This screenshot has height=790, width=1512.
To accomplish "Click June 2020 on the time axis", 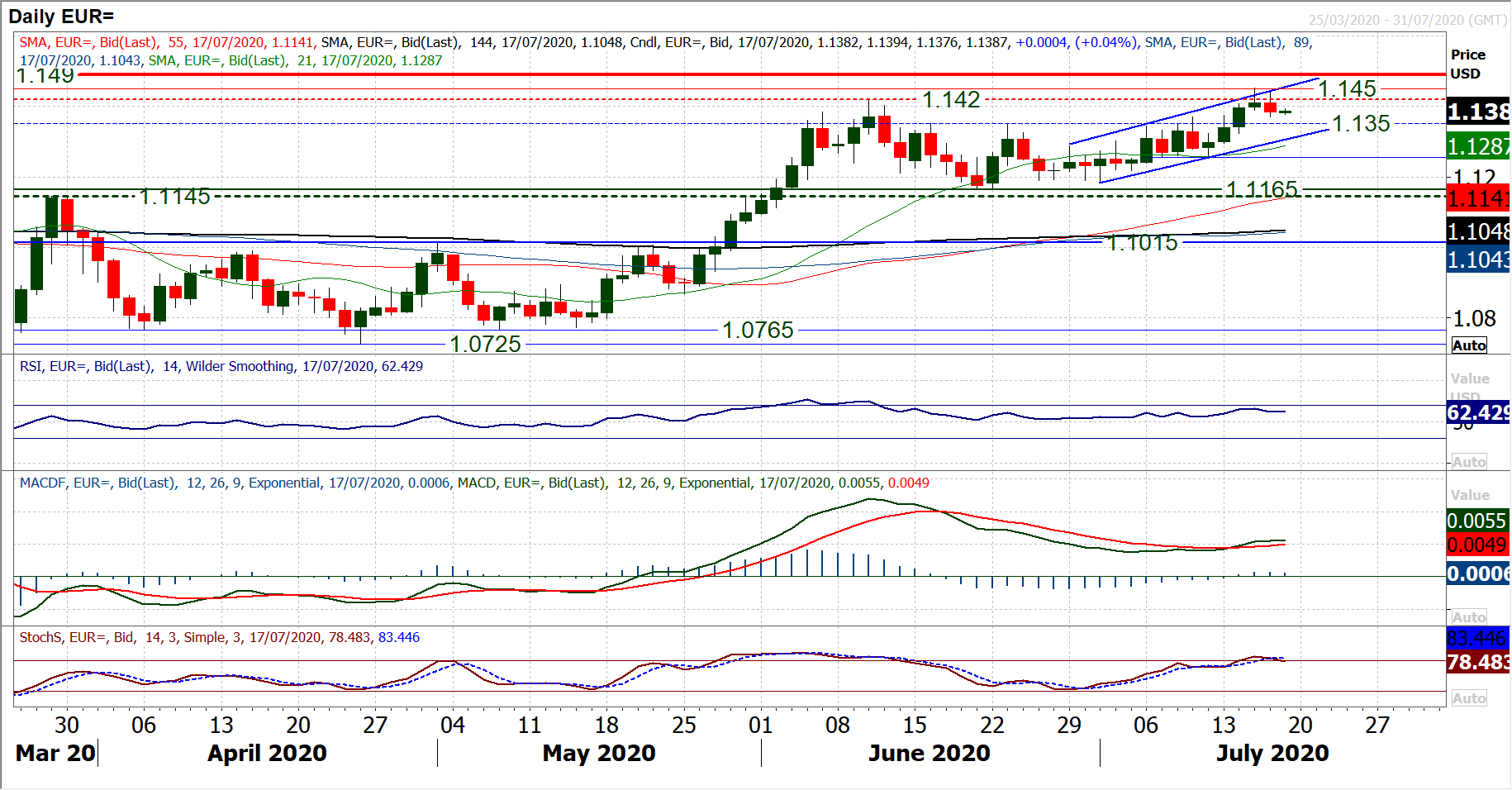I will pyautogui.click(x=929, y=753).
